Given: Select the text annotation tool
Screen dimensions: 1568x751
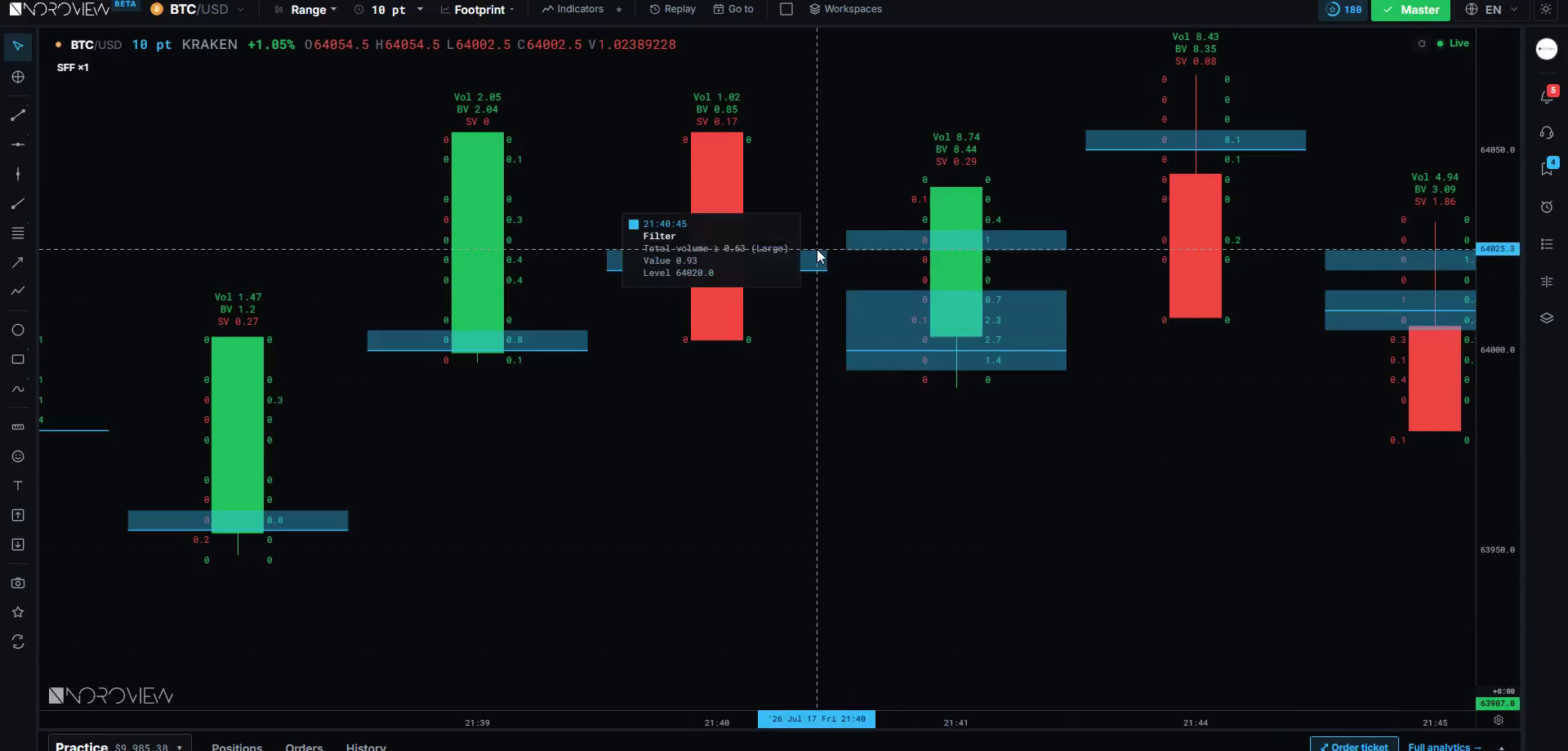Looking at the screenshot, I should click(18, 486).
